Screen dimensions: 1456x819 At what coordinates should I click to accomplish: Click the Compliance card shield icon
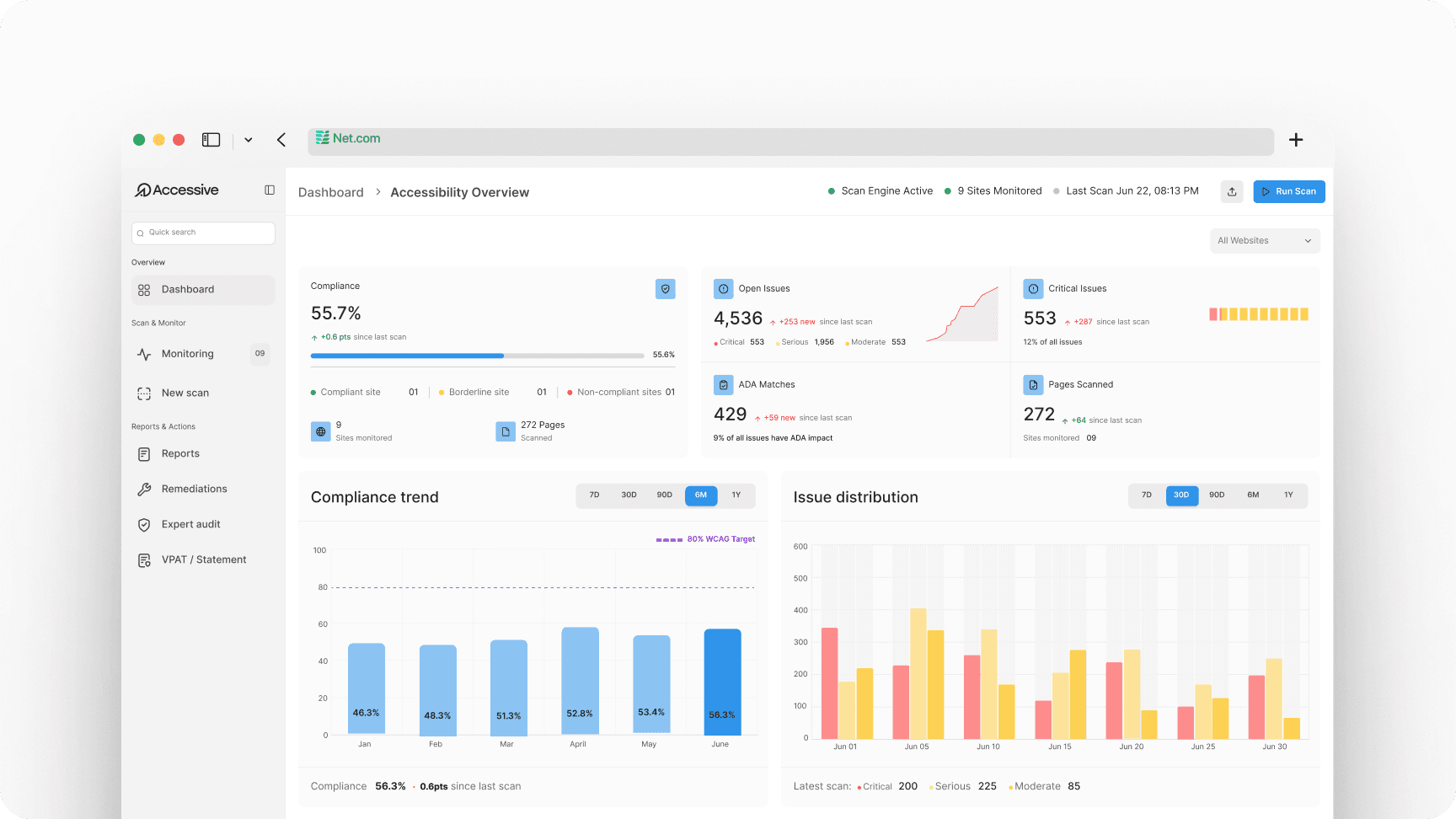coord(666,289)
